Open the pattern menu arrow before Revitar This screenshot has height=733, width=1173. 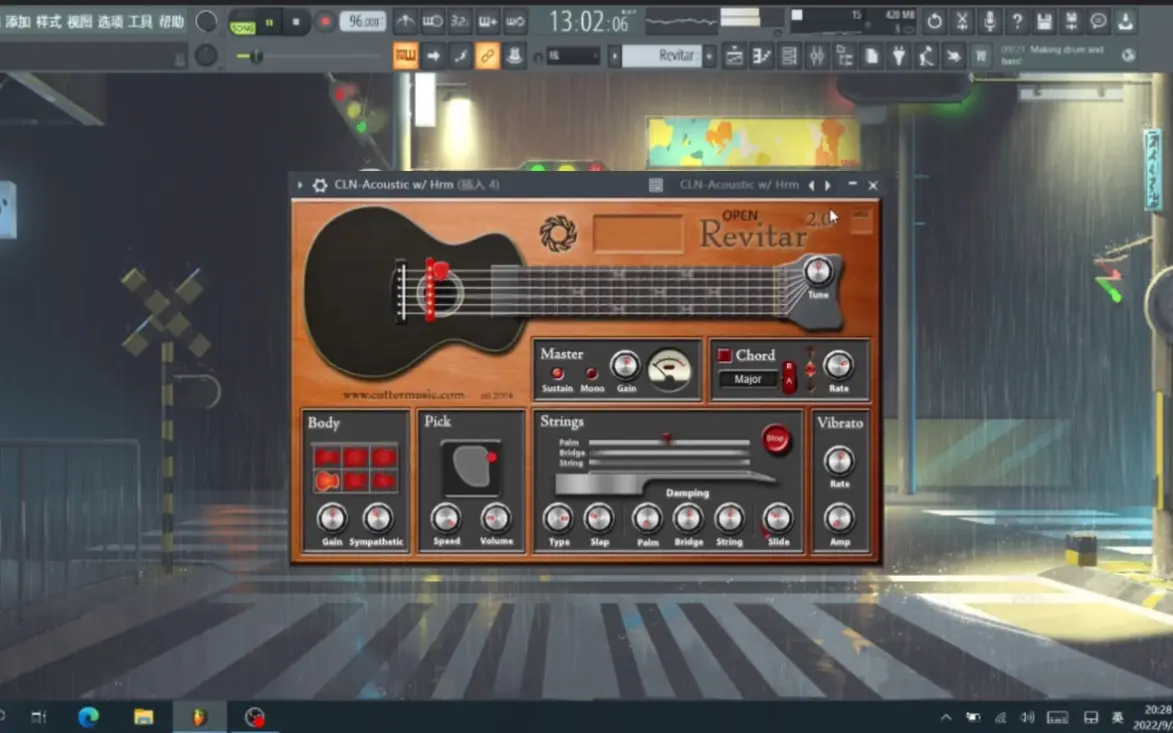[x=614, y=56]
